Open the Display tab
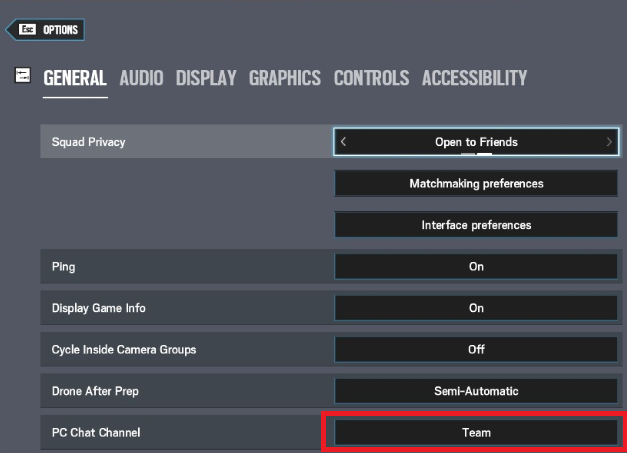The image size is (627, 453). [206, 78]
